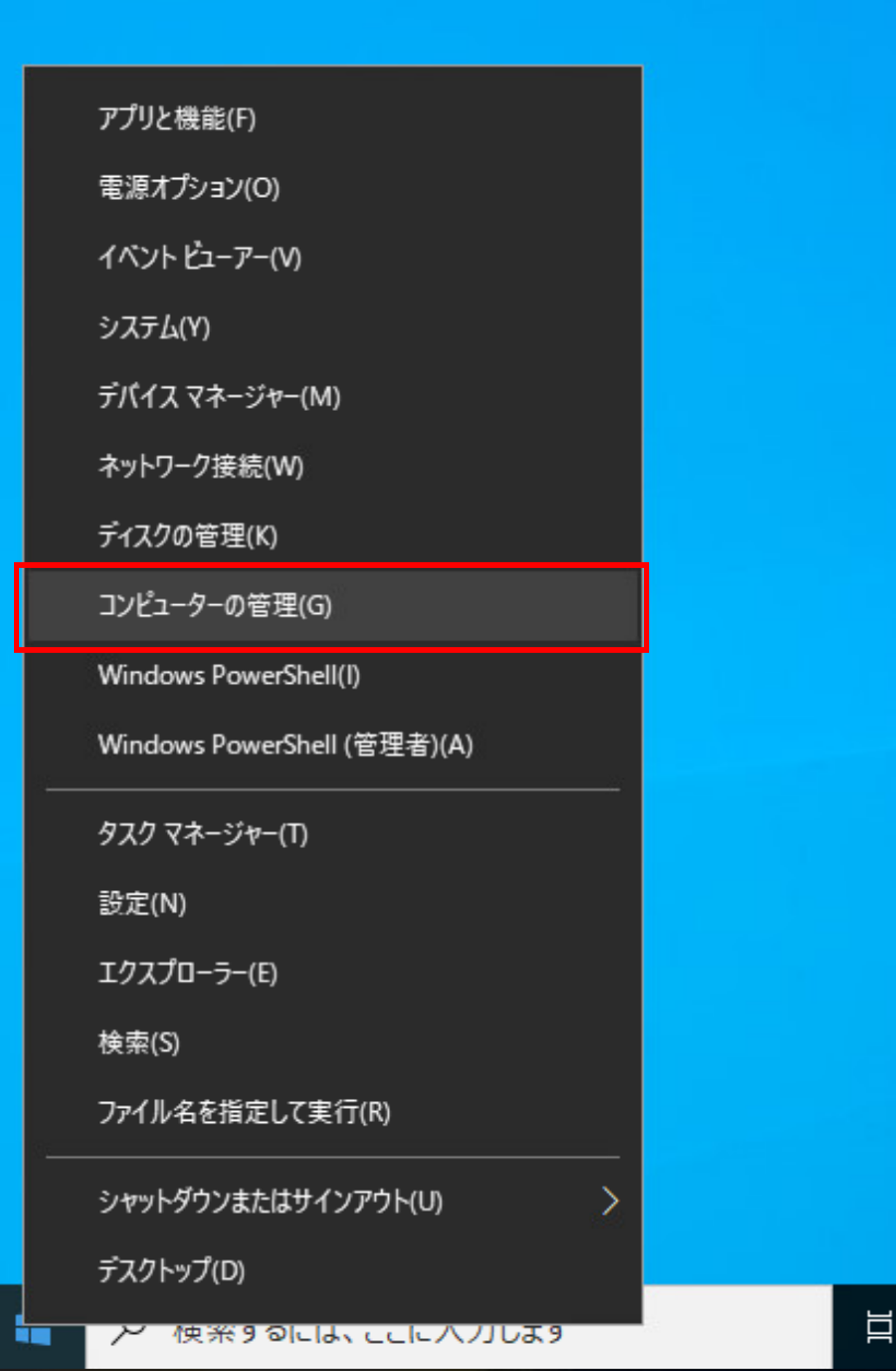This screenshot has height=1371, width=896.
Task: Launch エクスプローラー(E)
Action: [332, 973]
